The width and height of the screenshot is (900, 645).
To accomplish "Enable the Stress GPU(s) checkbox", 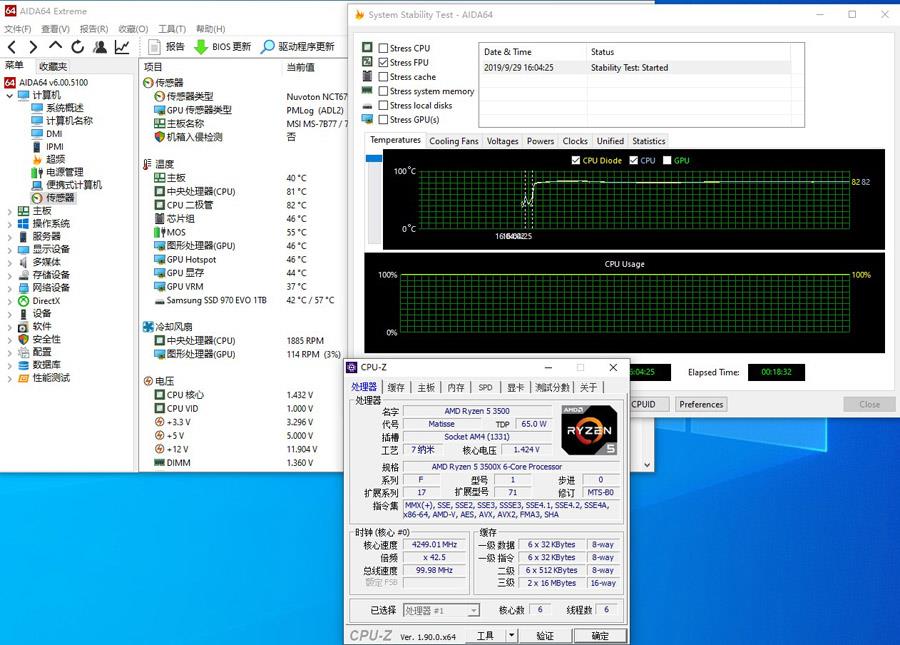I will (x=383, y=120).
